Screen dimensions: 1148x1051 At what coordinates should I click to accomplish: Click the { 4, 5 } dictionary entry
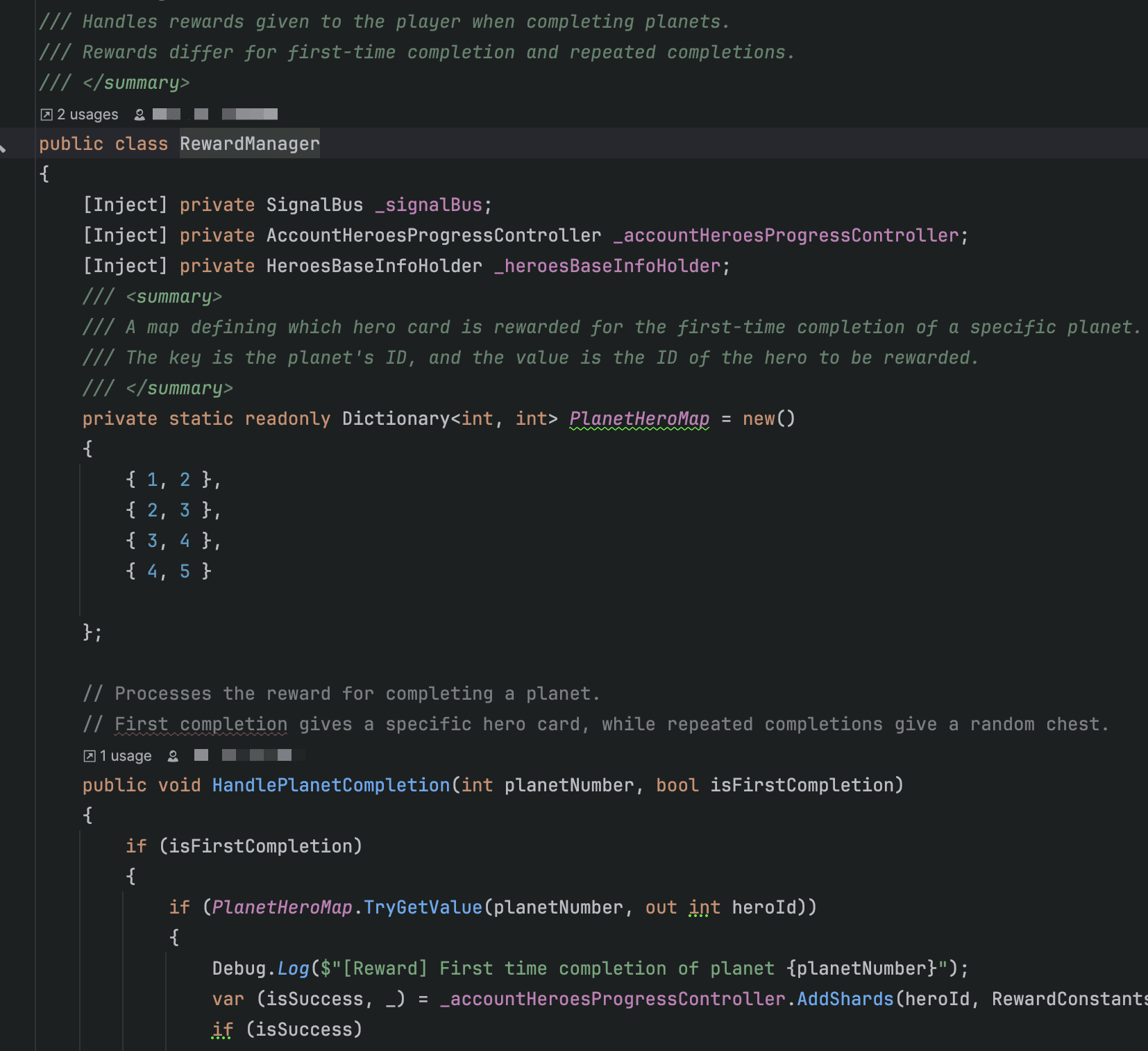pyautogui.click(x=168, y=571)
